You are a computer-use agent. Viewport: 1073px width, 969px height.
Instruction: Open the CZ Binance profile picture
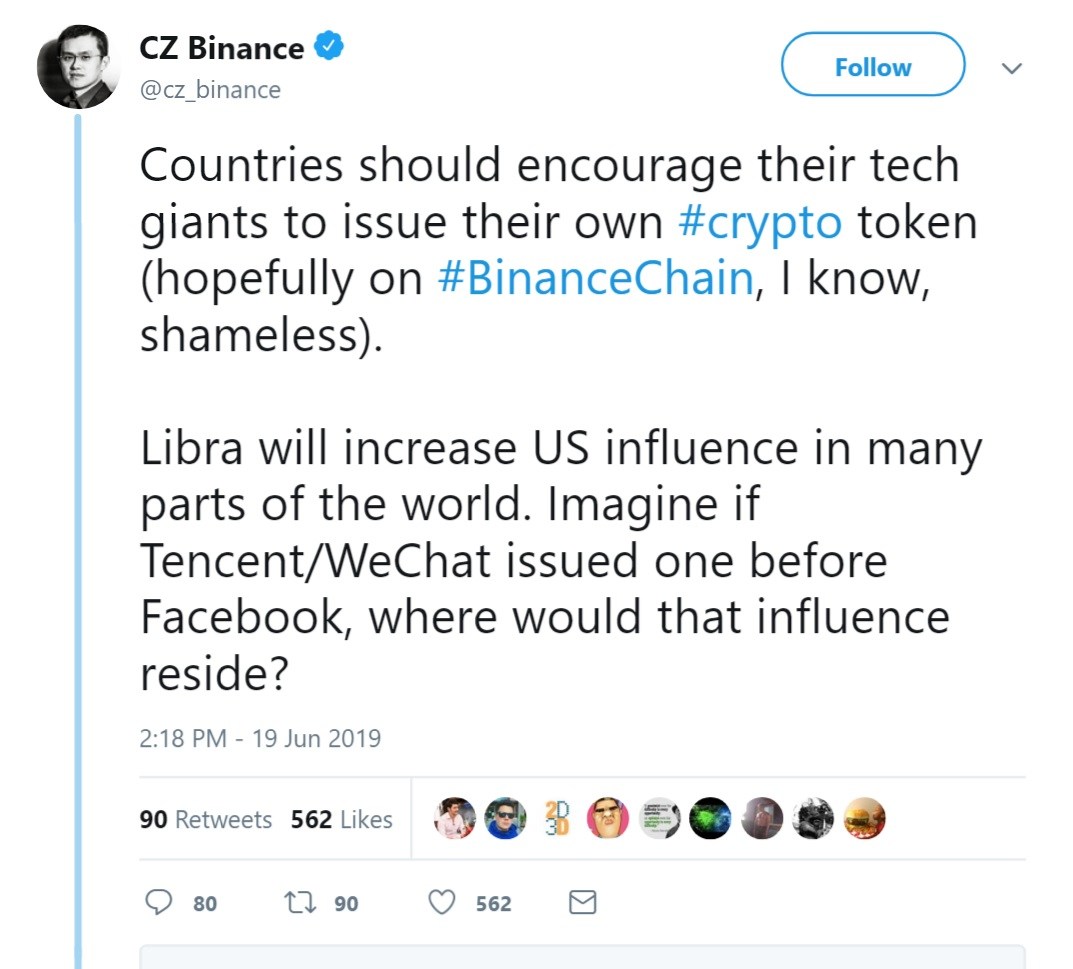click(x=78, y=69)
